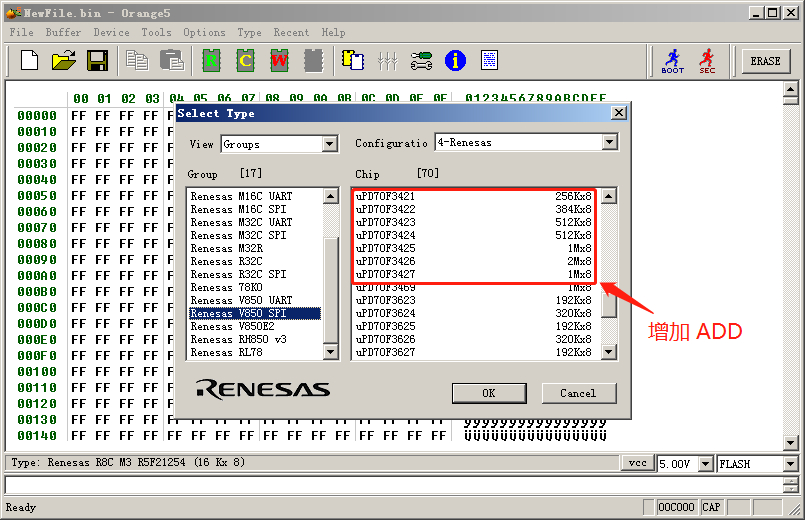Open the Buffer menu
Image resolution: width=805 pixels, height=520 pixels.
63,32
